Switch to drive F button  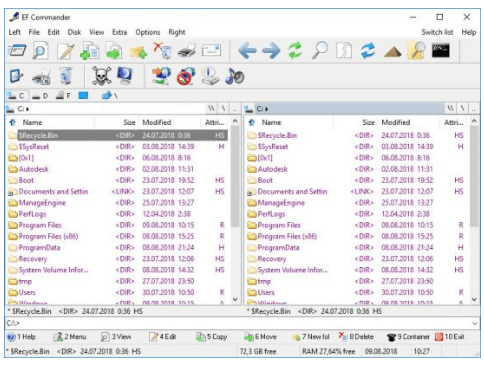click(x=63, y=96)
